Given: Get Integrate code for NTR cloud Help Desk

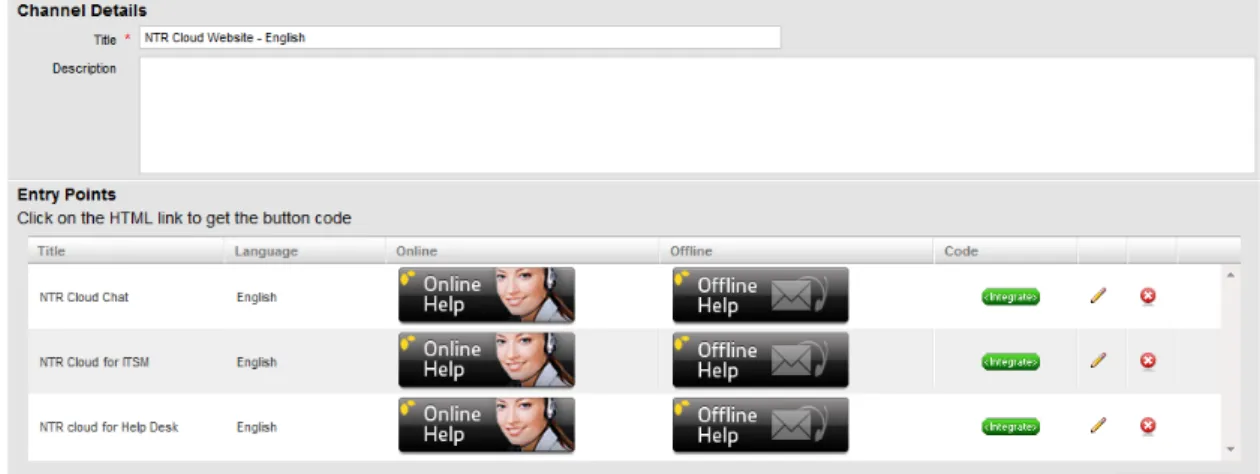Looking at the screenshot, I should (x=1010, y=426).
